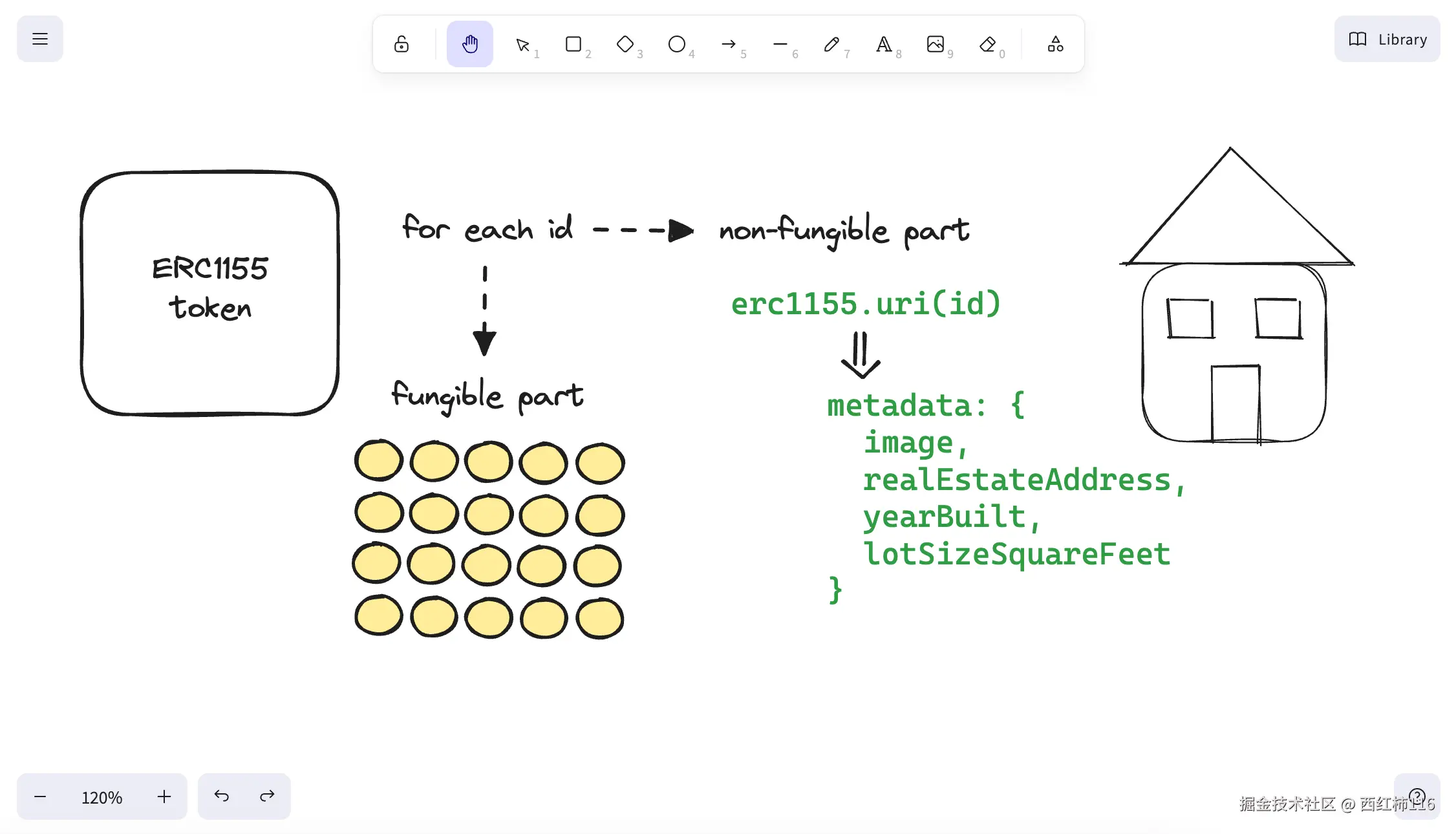The height and width of the screenshot is (834, 1456).
Task: Select the Diamond shape tool
Action: [625, 44]
